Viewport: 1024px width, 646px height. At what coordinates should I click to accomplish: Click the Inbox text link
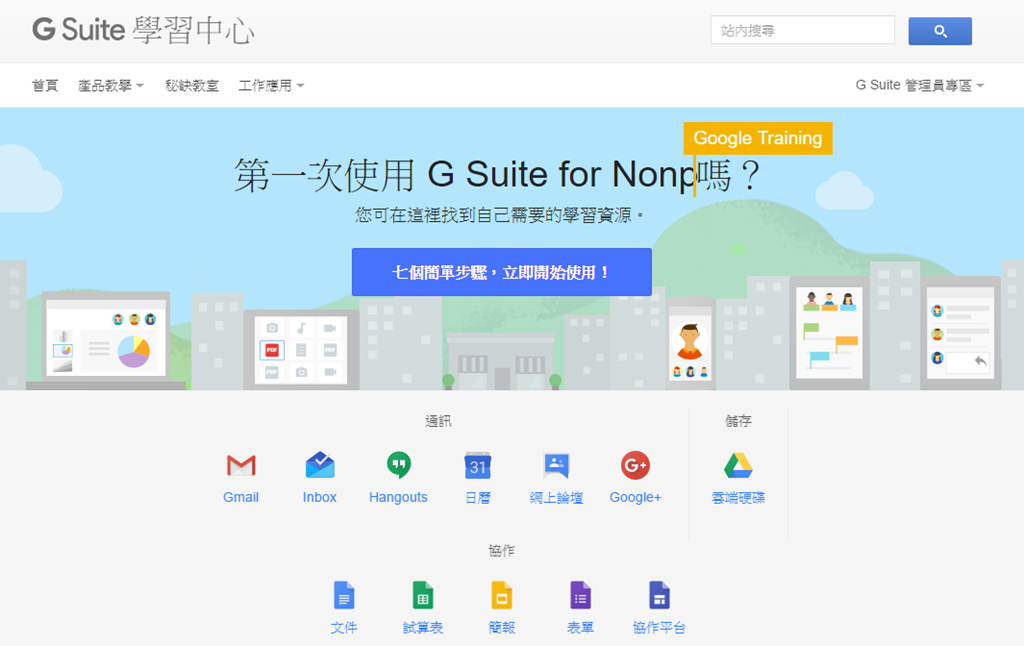point(320,497)
